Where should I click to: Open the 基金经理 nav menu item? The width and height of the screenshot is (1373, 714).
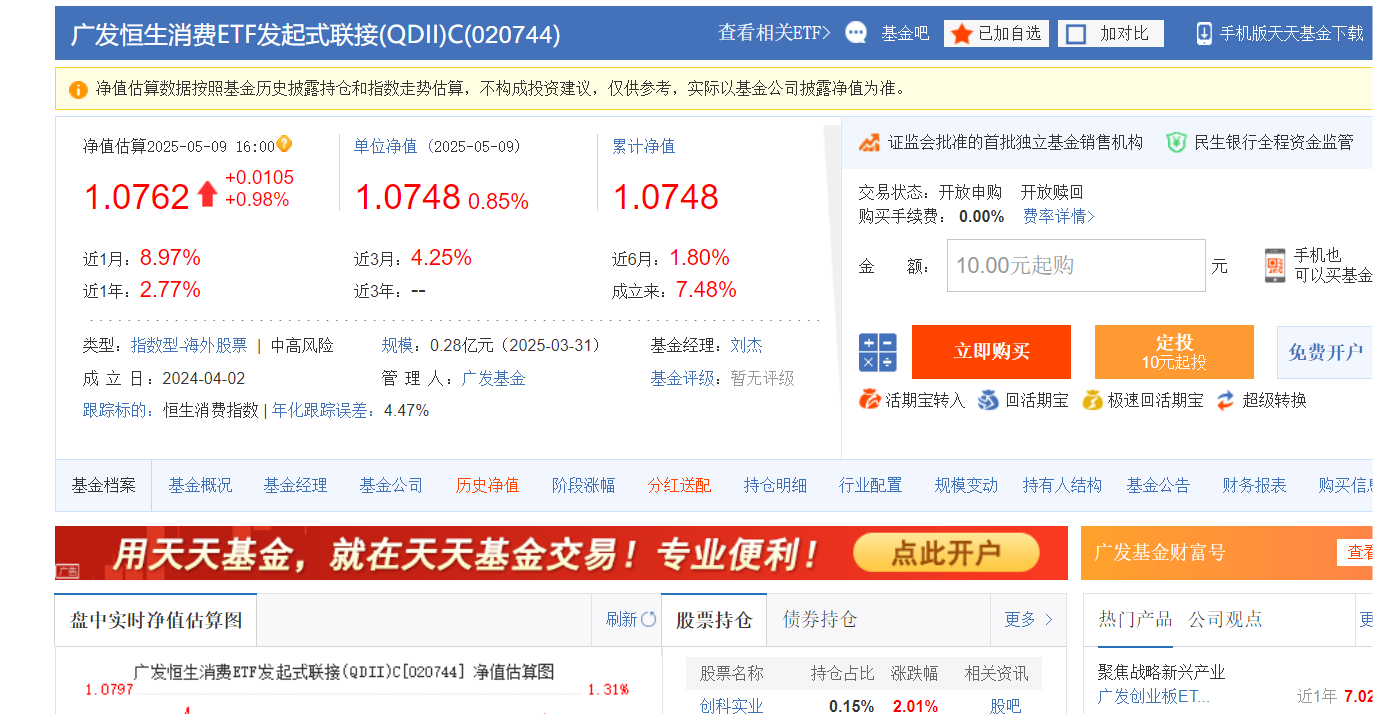(296, 486)
